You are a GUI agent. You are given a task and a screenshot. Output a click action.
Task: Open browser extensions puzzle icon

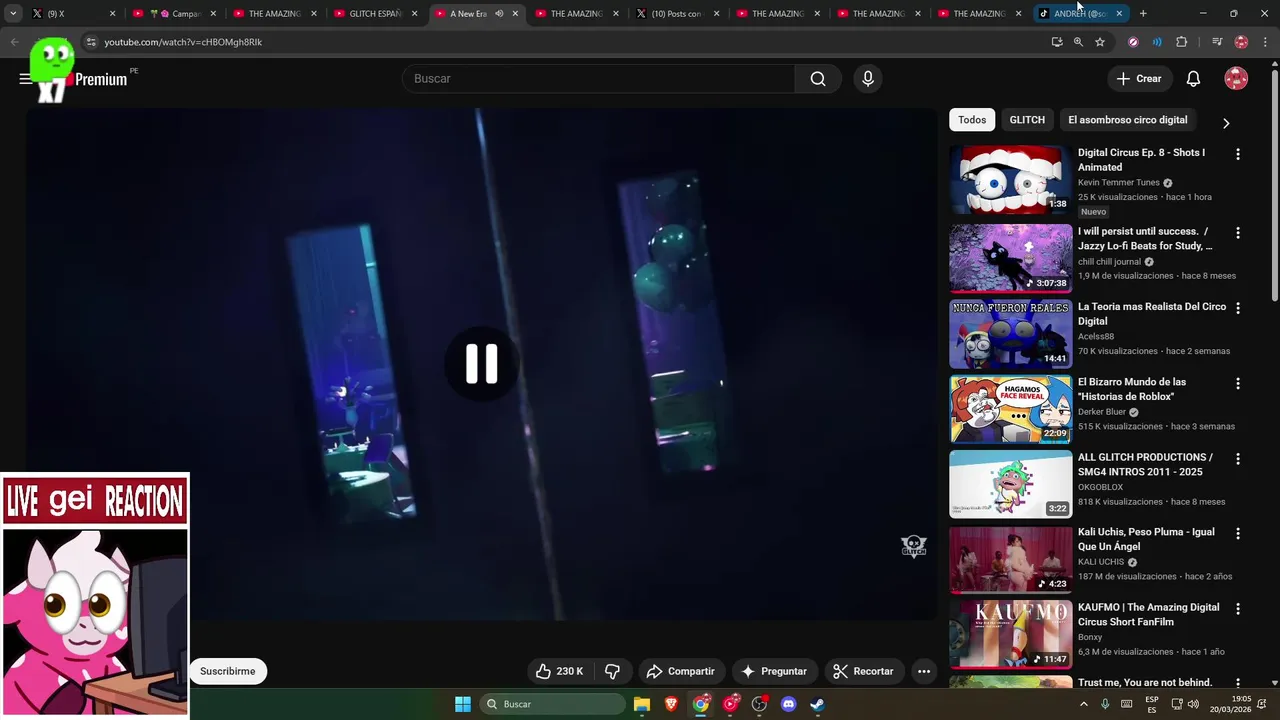1181,42
